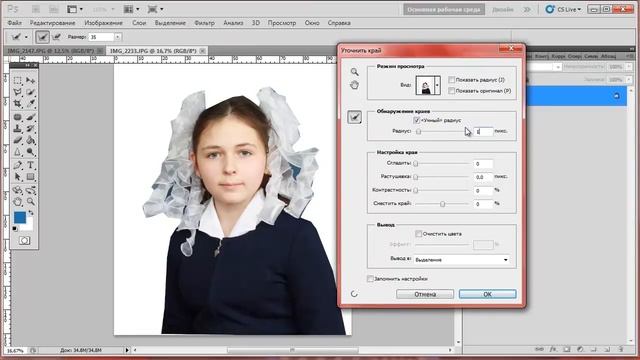Select the Type tool
640x360 pixels.
pyautogui.click(x=31, y=165)
